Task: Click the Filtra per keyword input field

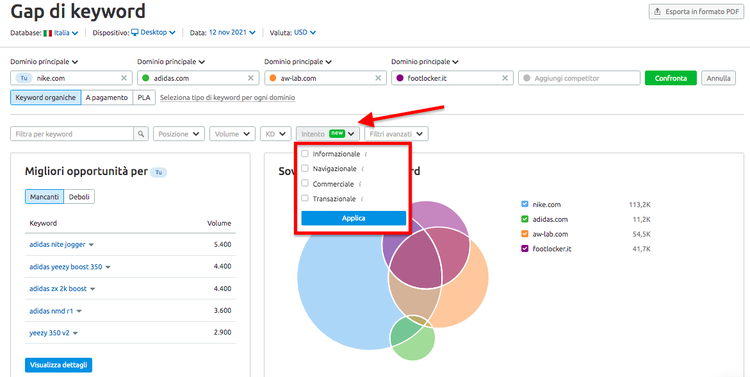Action: [72, 134]
